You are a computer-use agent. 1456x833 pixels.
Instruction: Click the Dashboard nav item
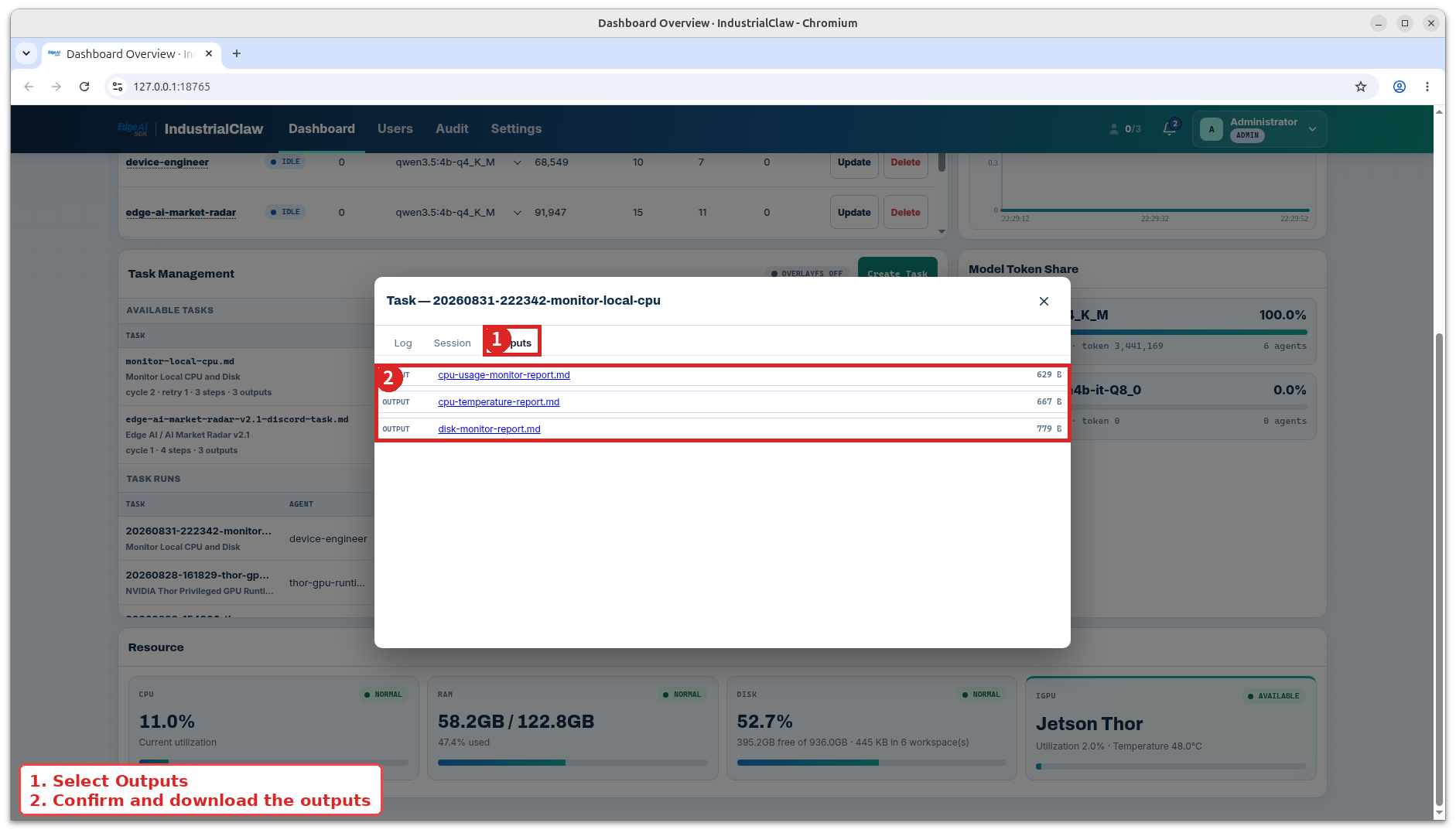pos(322,129)
